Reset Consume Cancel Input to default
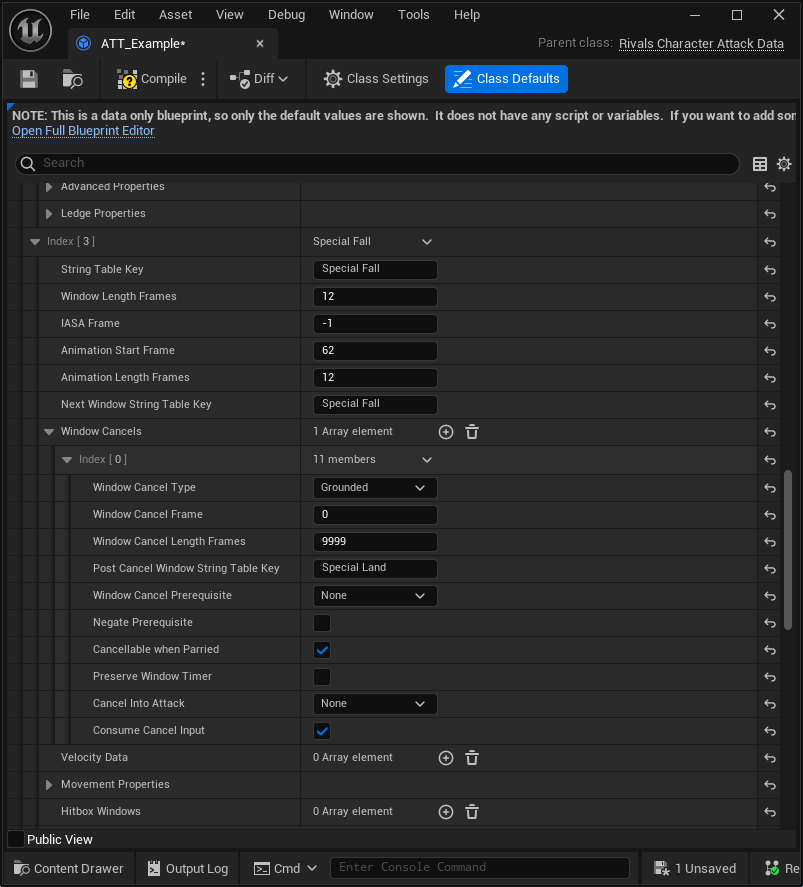Screen dimensions: 803x887 pyautogui.click(x=770, y=731)
